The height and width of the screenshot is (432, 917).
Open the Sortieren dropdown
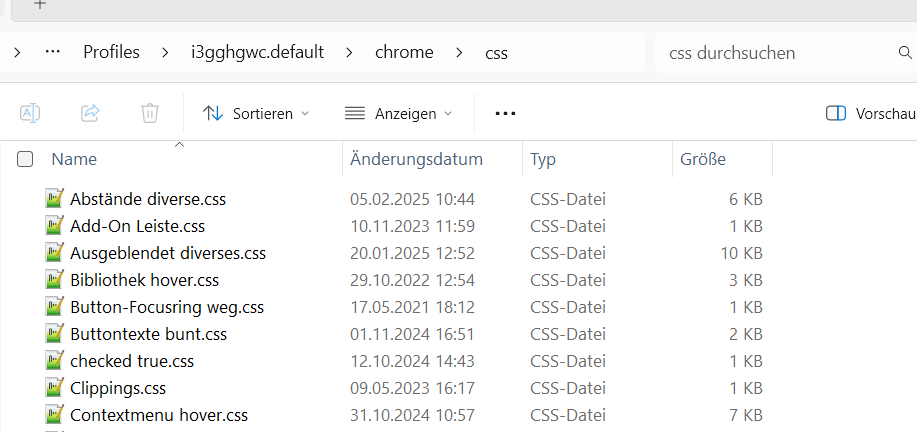(256, 113)
